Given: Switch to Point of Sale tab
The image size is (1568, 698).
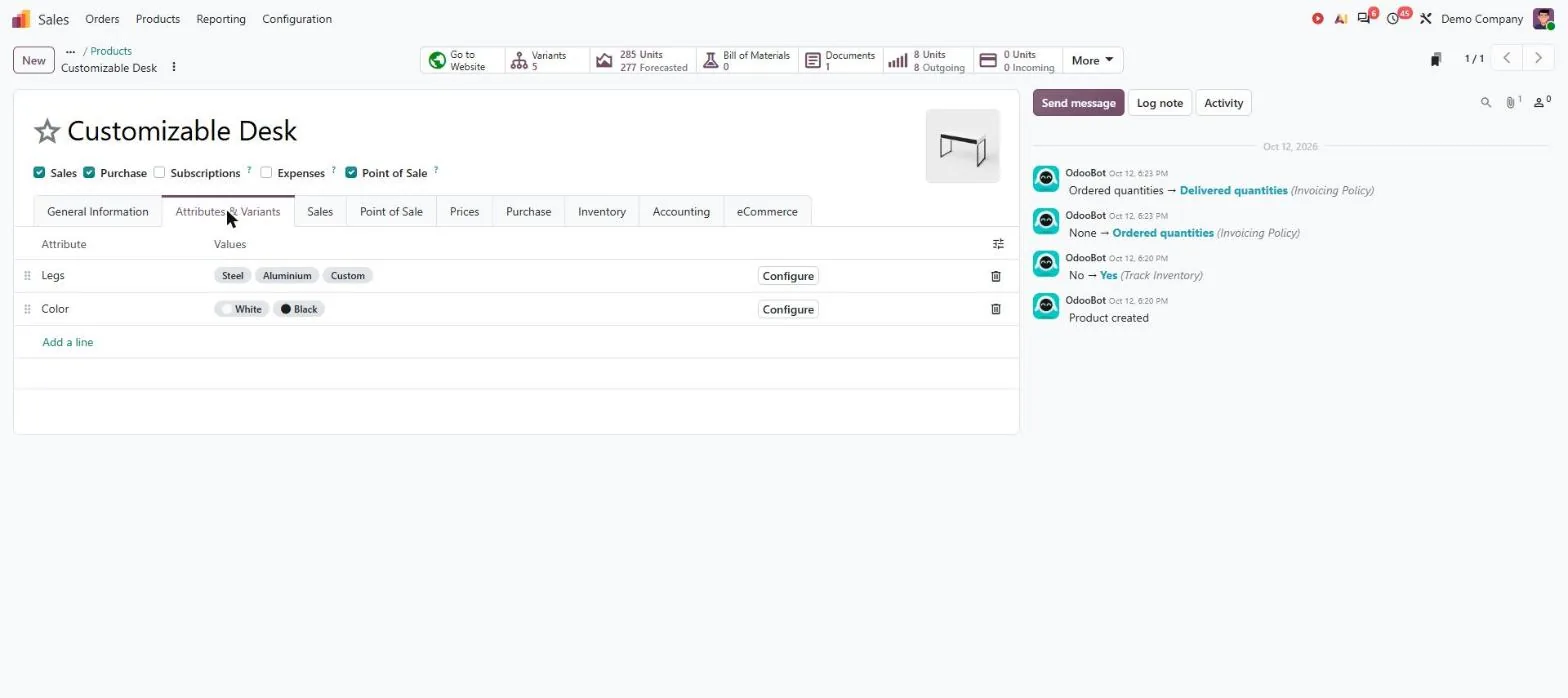Looking at the screenshot, I should [391, 211].
